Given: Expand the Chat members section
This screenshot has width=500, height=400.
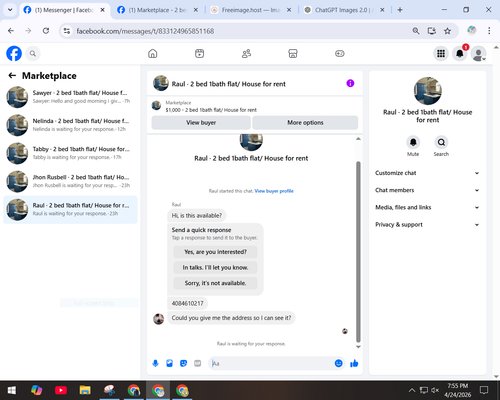Looking at the screenshot, I should click(427, 190).
